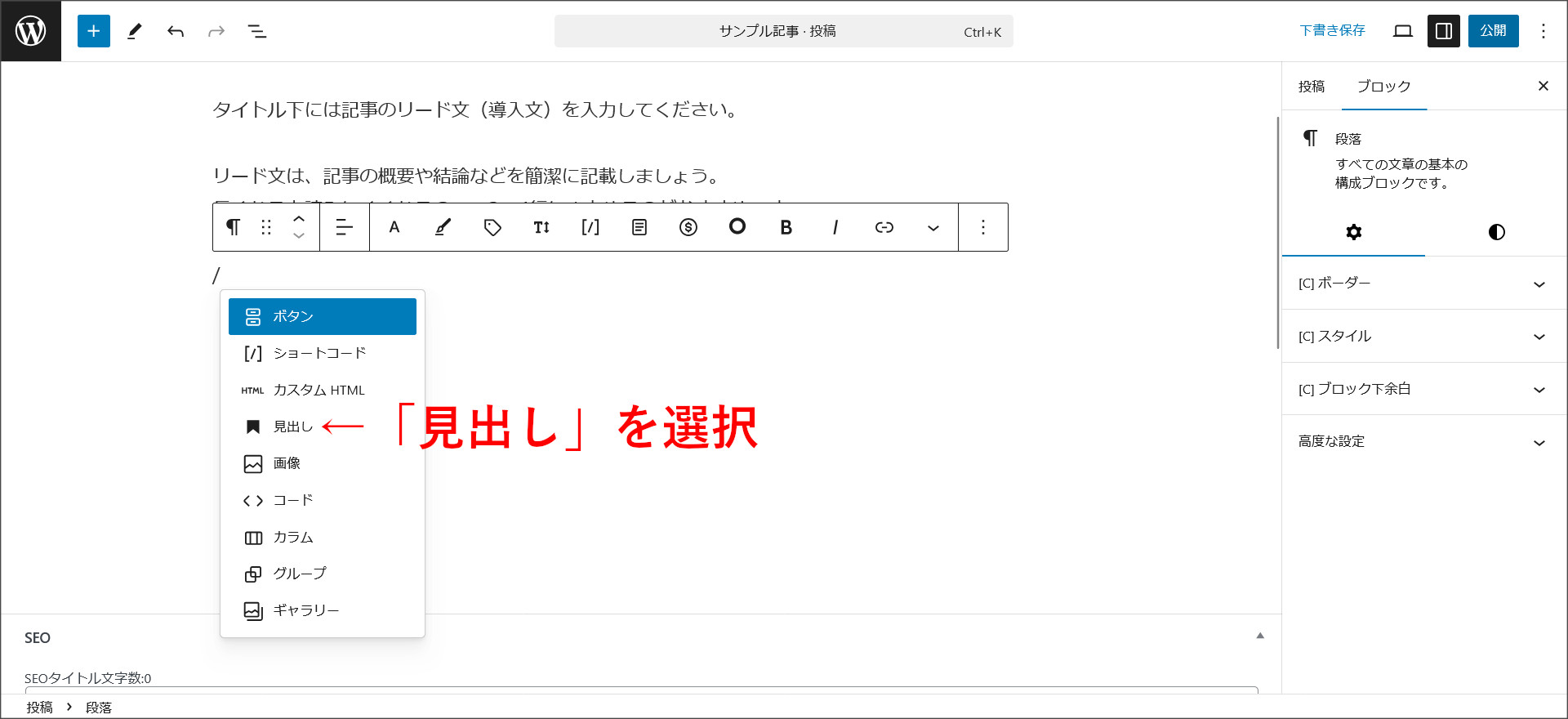Click the undo arrow in top toolbar
The height and width of the screenshot is (719, 1568).
pos(176,31)
